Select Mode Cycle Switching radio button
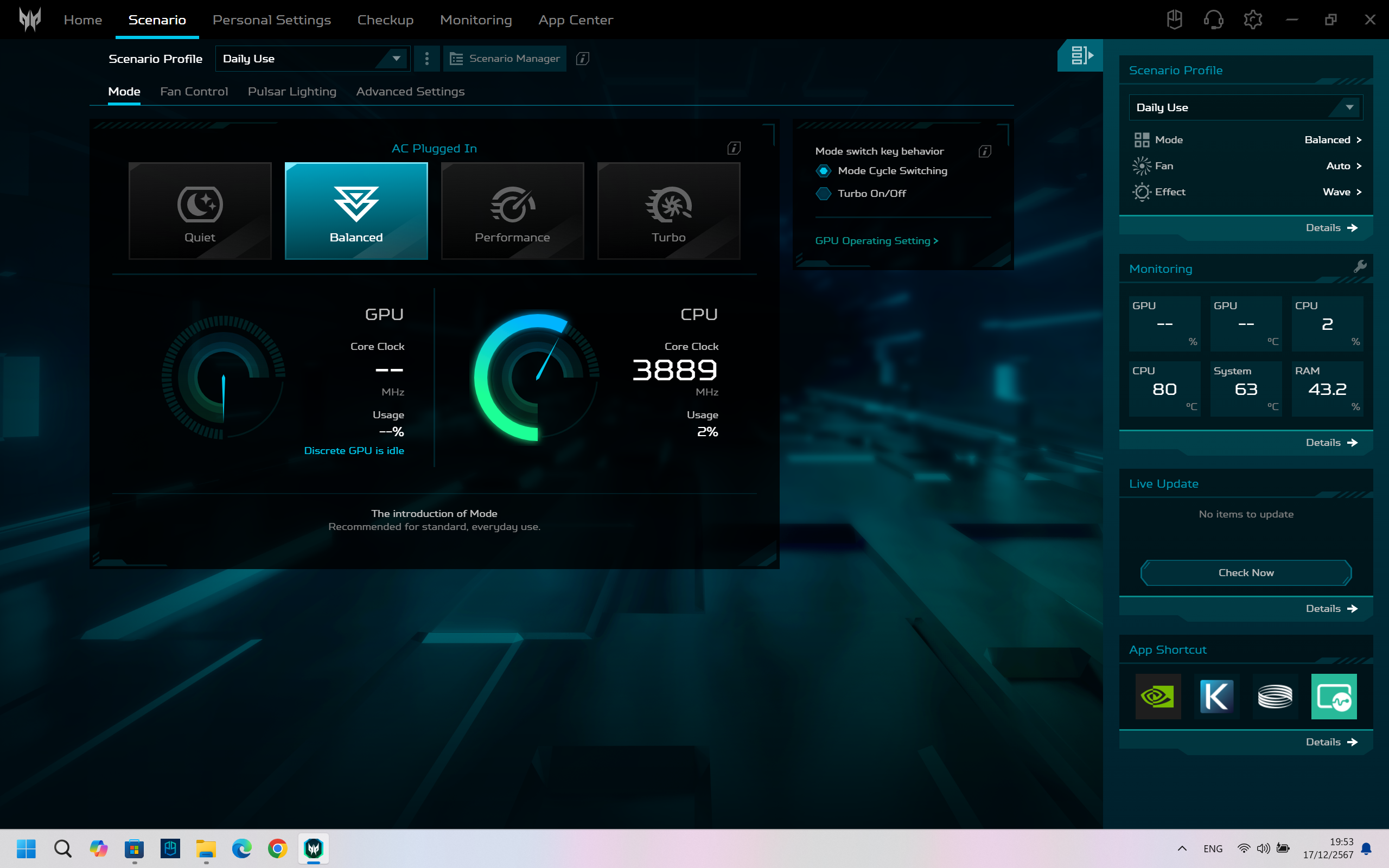This screenshot has width=1389, height=868. tap(823, 171)
